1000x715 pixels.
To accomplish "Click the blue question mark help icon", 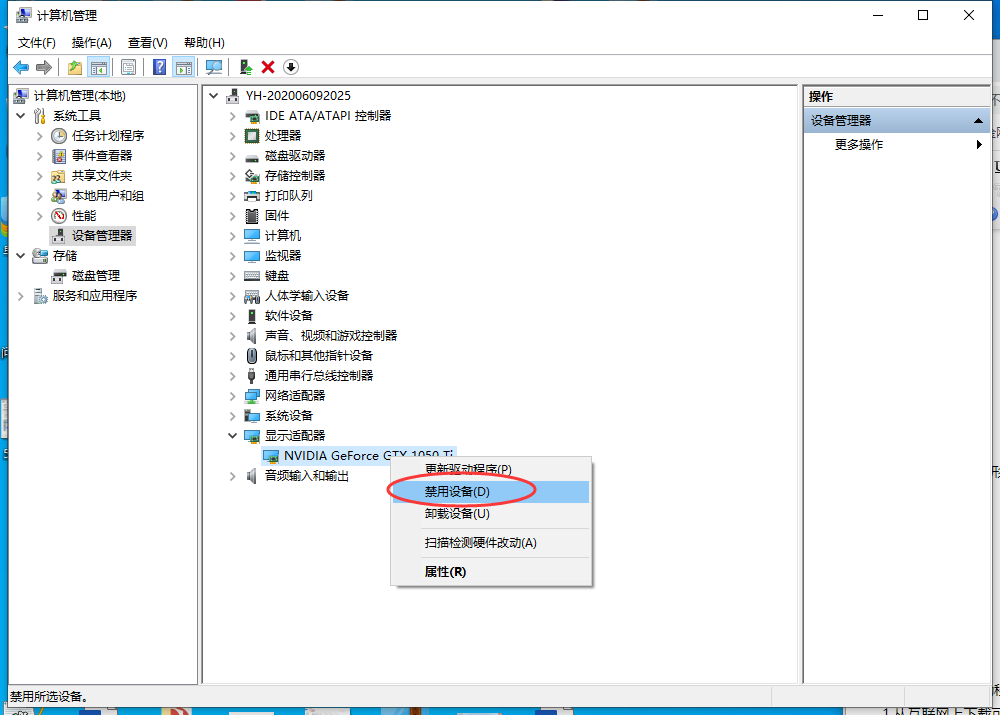I will [159, 67].
